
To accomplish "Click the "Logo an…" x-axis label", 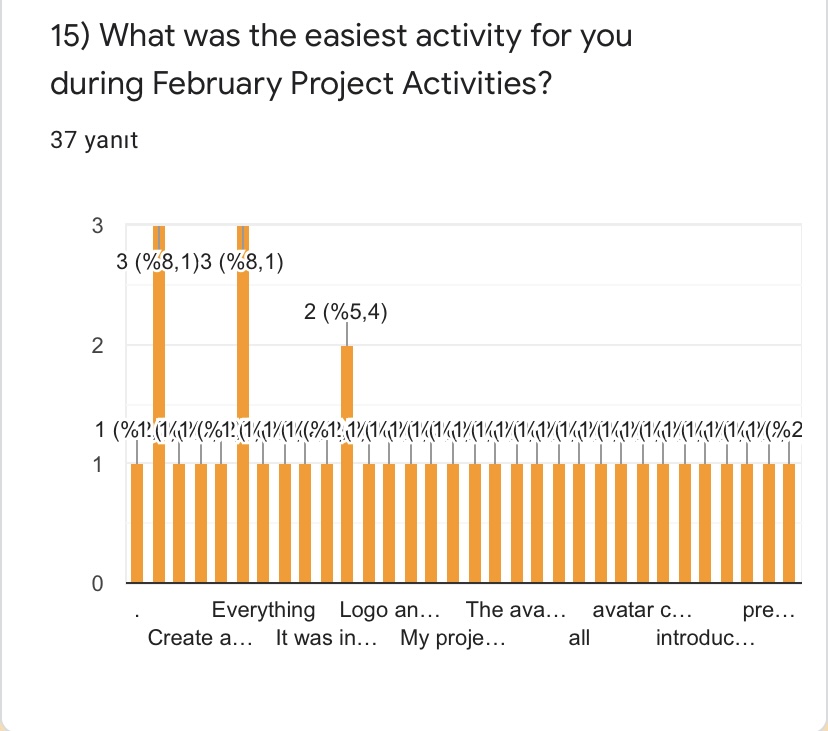I will click(x=389, y=610).
